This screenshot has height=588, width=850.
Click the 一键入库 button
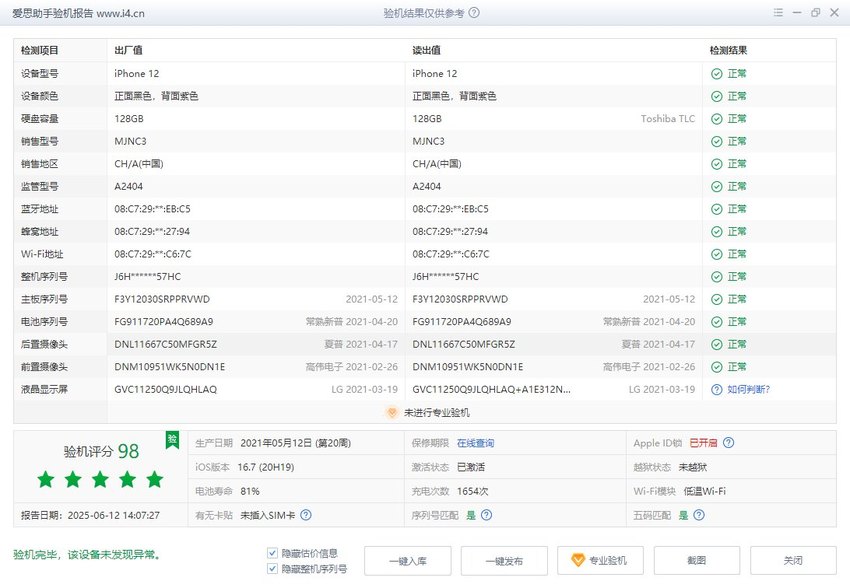pos(408,561)
